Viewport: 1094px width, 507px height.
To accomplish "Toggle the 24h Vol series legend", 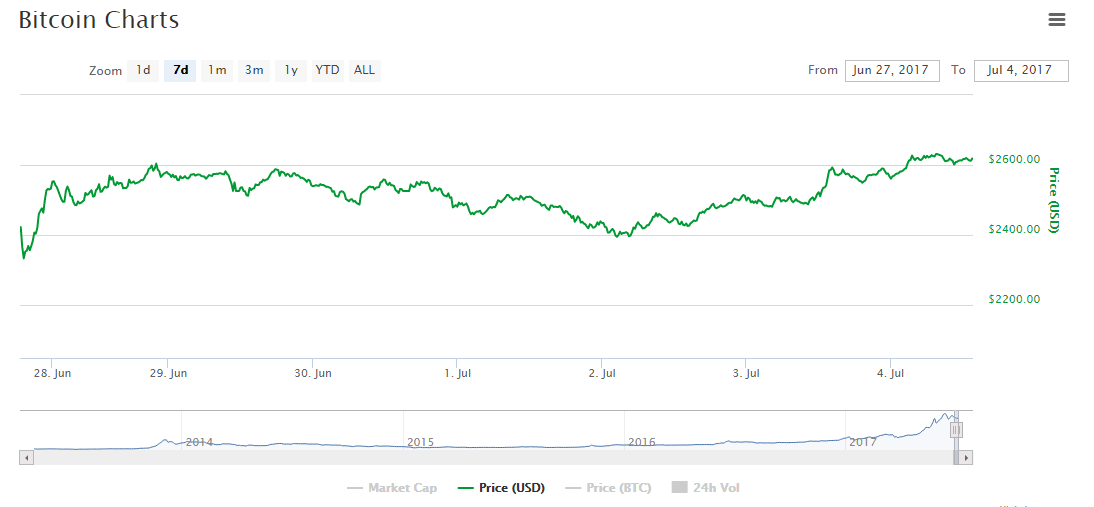I will pyautogui.click(x=705, y=488).
